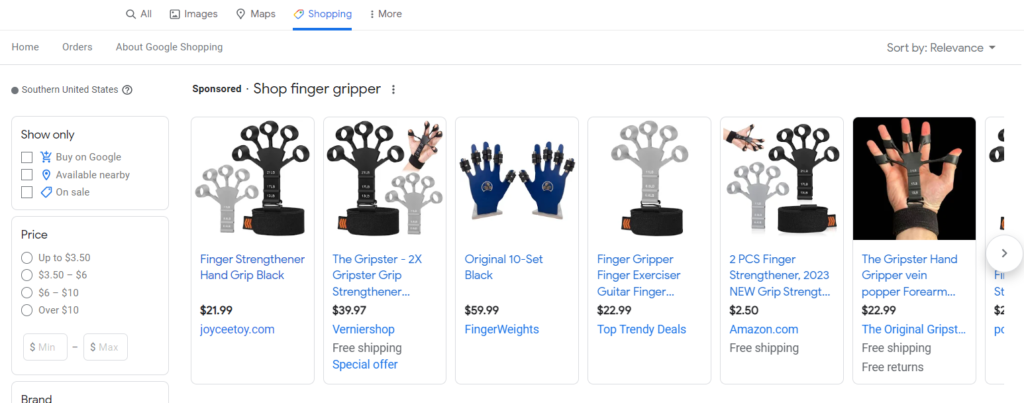Click the $ Min price input field

coord(46,347)
